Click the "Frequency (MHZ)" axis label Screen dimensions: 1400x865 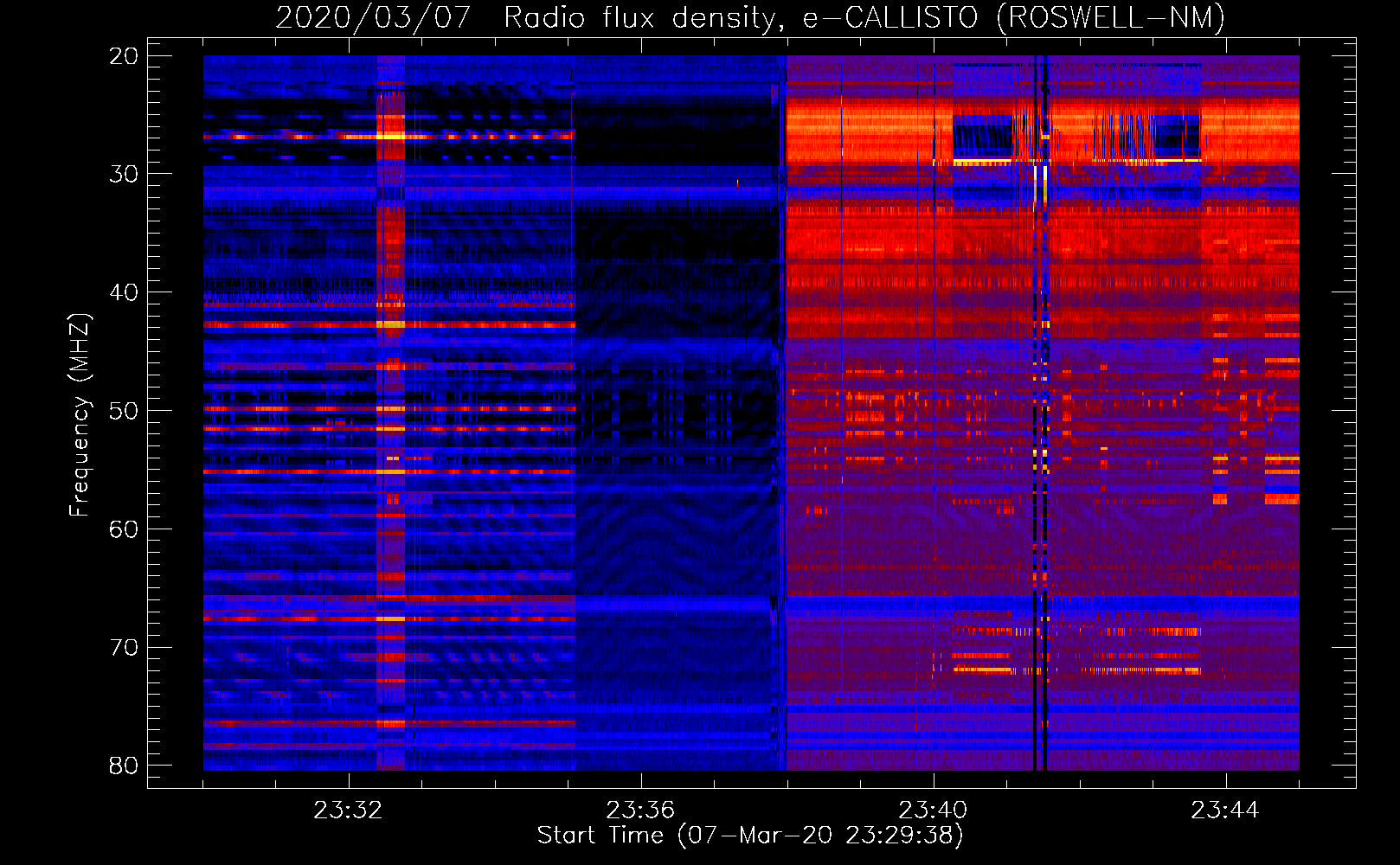(80, 415)
